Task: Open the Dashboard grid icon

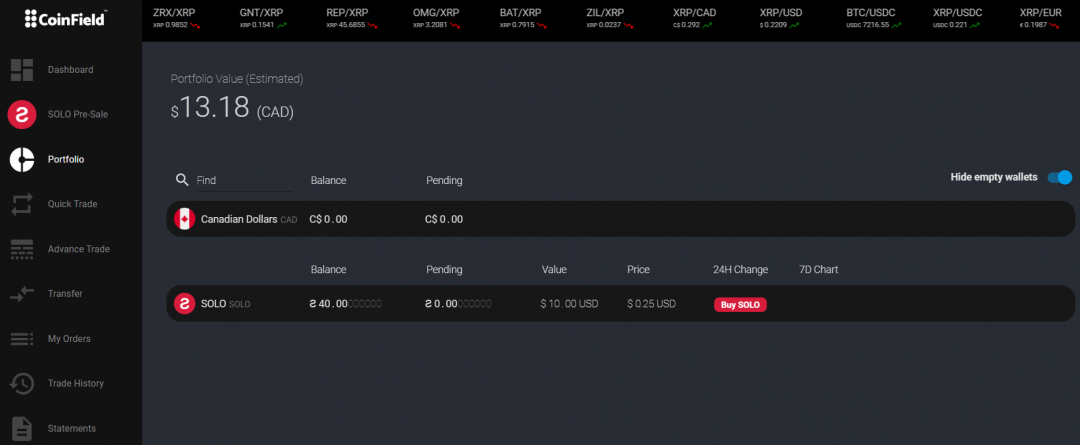Action: click(22, 70)
